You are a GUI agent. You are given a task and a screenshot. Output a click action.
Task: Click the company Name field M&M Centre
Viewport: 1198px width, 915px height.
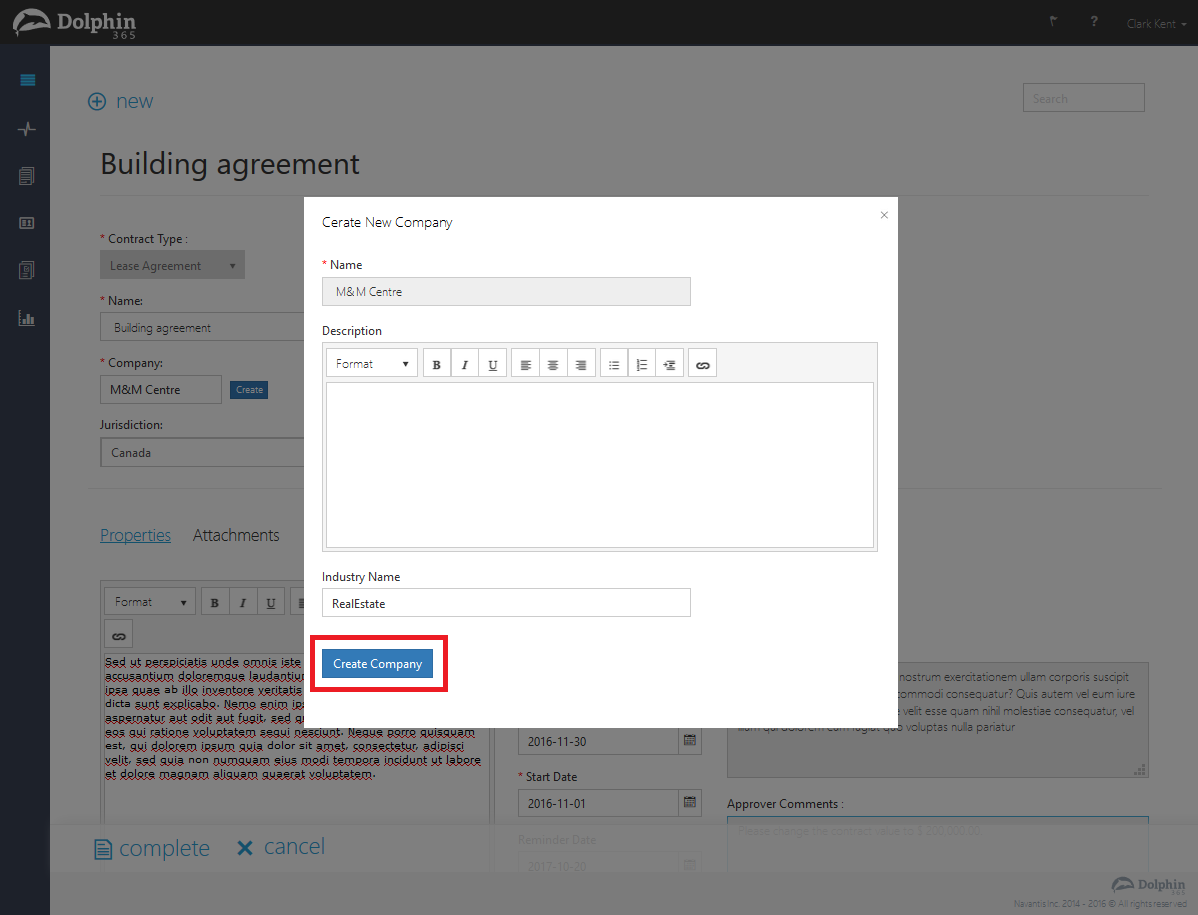coord(506,292)
